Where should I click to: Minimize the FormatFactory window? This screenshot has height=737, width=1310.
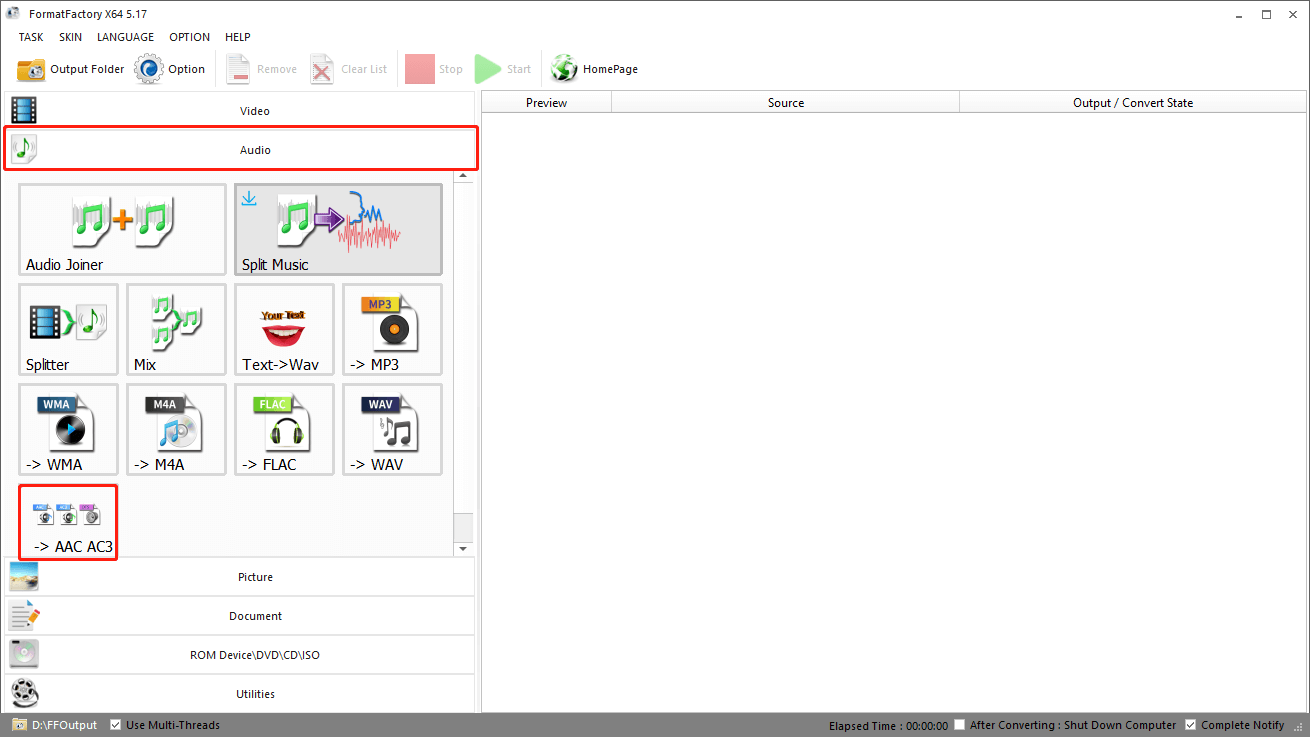1239,14
